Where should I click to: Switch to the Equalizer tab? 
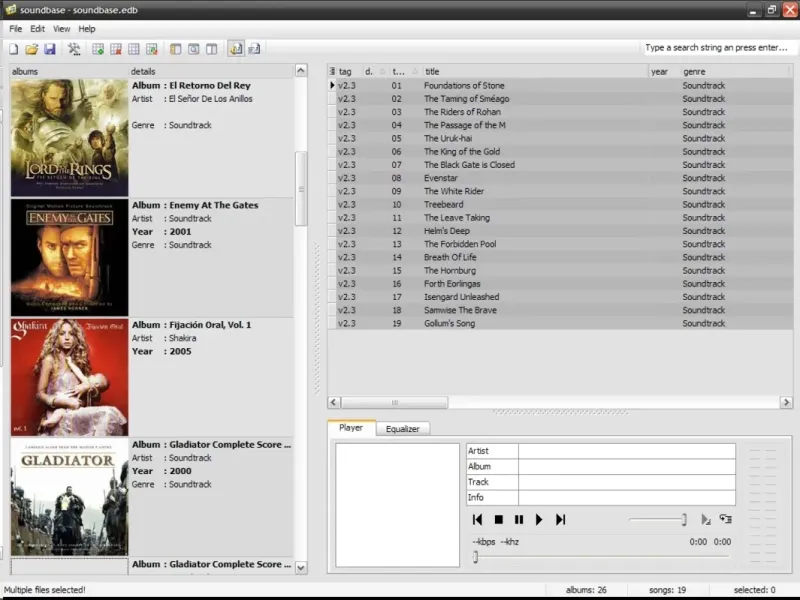point(403,429)
